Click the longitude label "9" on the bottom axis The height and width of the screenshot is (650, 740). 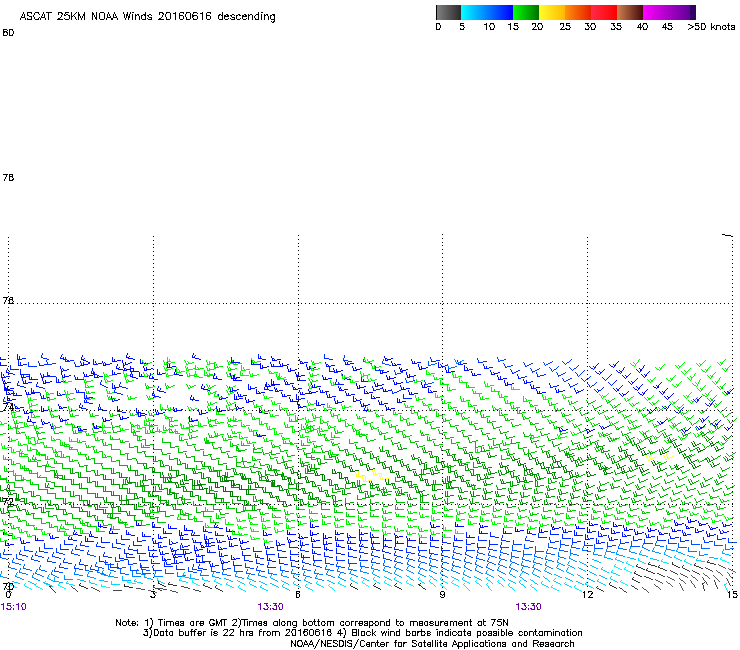click(442, 595)
